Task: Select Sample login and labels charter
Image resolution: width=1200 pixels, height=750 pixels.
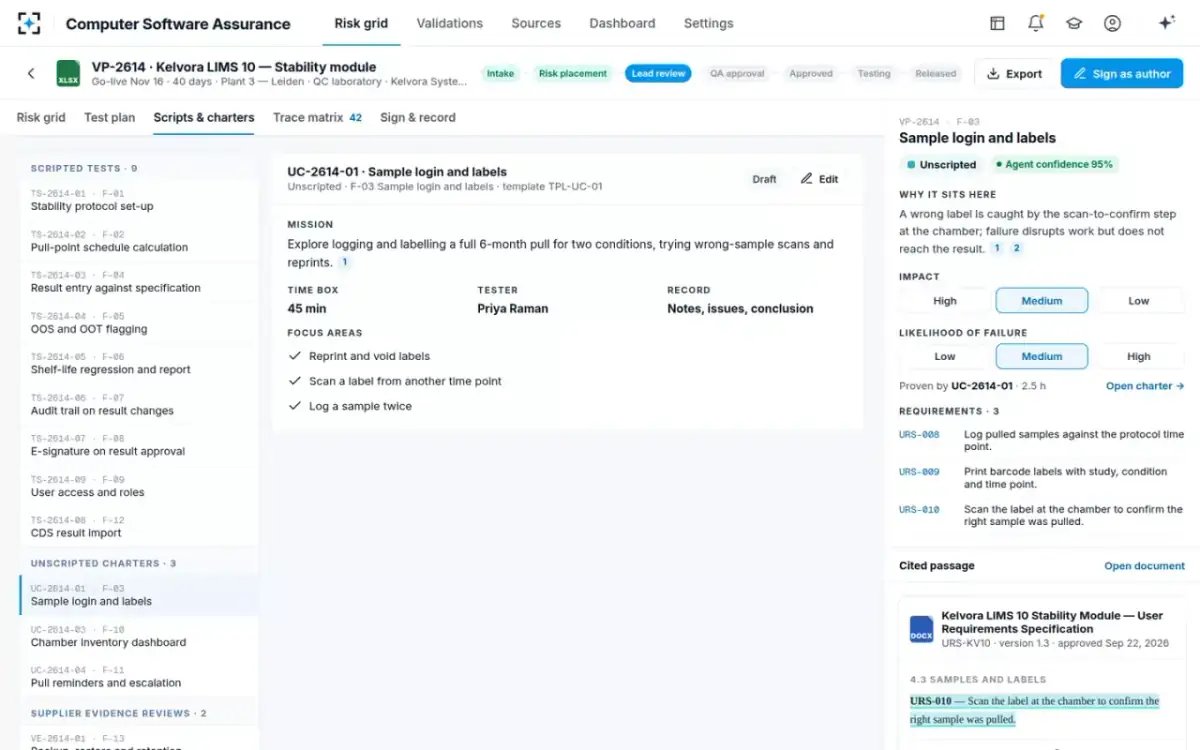Action: tap(139, 595)
